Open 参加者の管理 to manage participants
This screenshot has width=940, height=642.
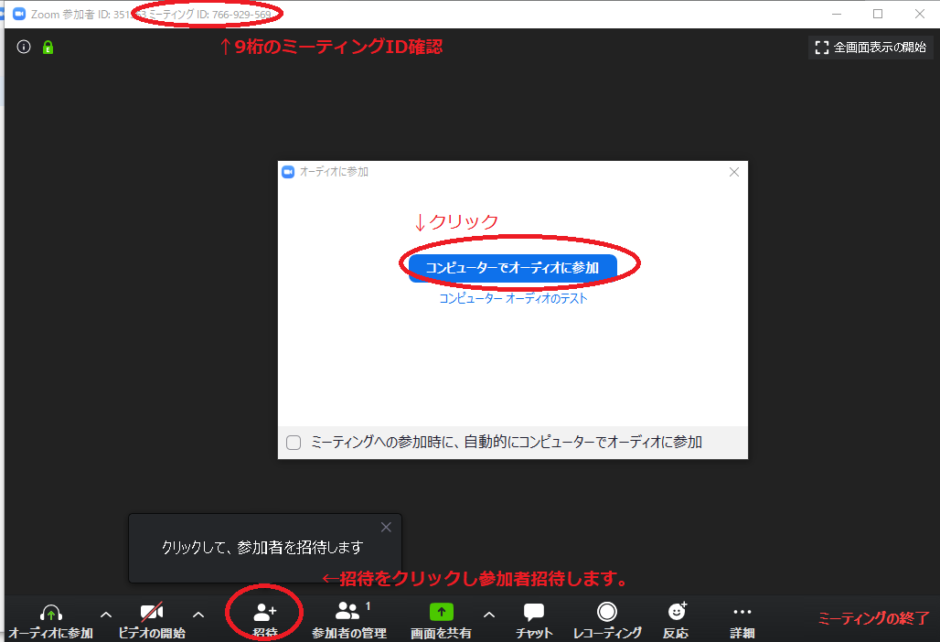(x=349, y=618)
